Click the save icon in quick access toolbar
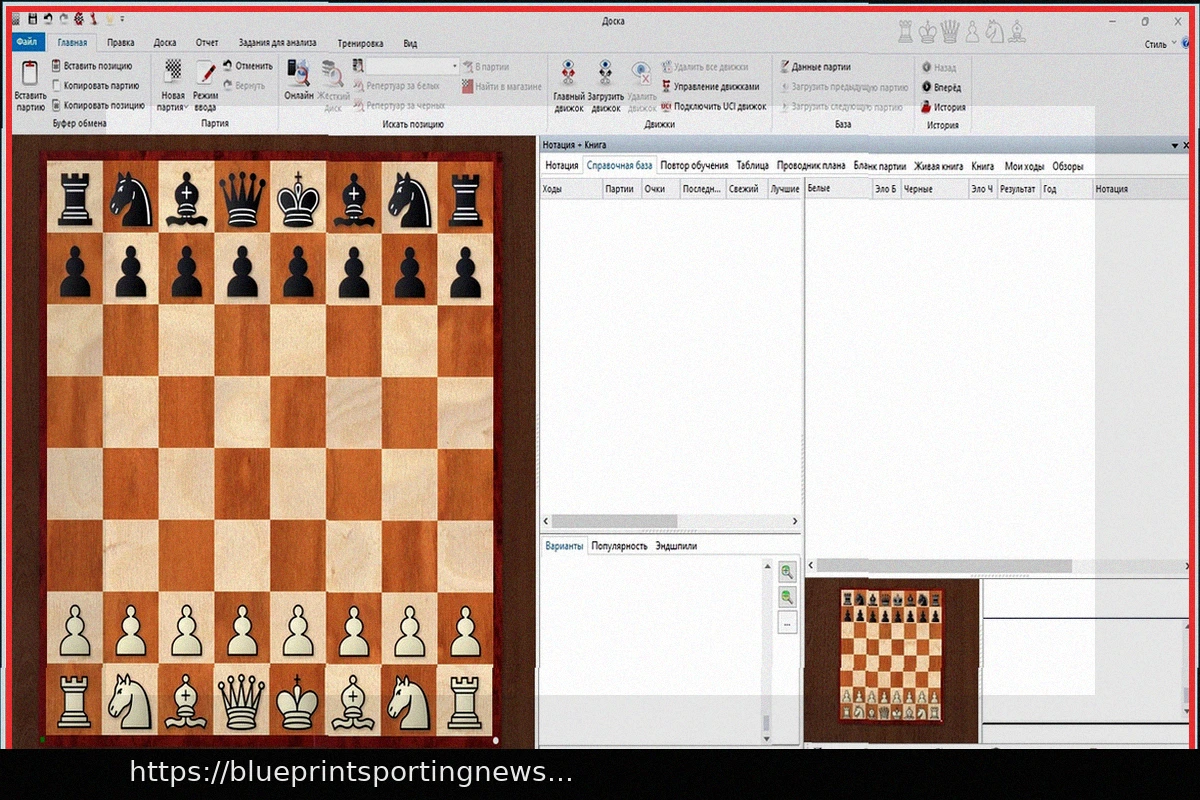The image size is (1200, 800). [x=32, y=19]
